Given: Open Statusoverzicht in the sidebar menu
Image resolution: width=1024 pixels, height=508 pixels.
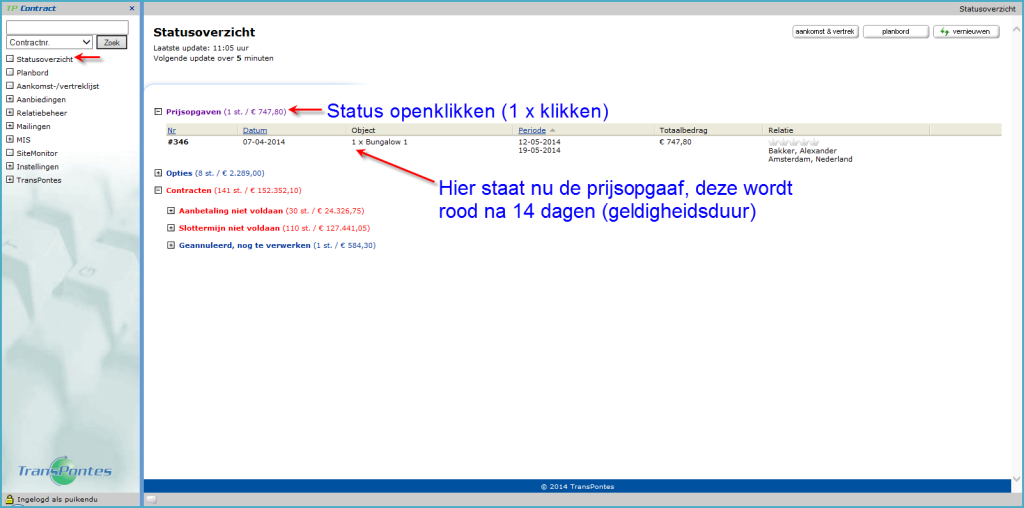Looking at the screenshot, I should [x=45, y=60].
